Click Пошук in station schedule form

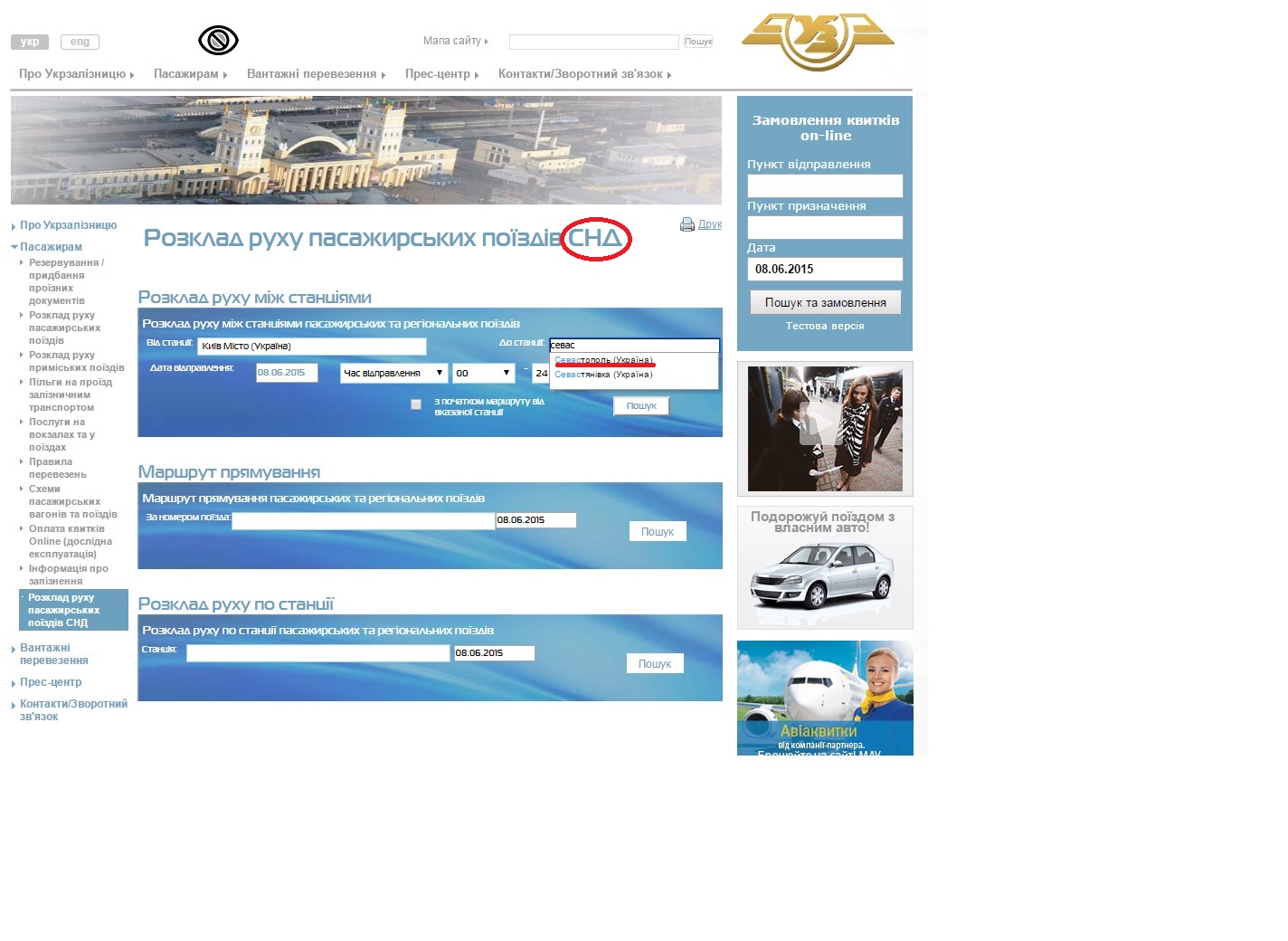pos(655,664)
